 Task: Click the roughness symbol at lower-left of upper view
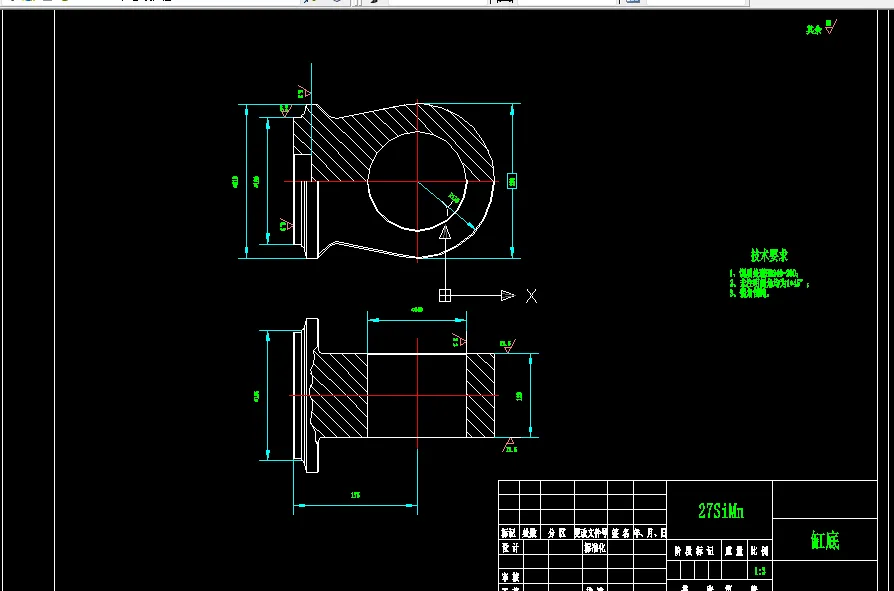pos(286,225)
